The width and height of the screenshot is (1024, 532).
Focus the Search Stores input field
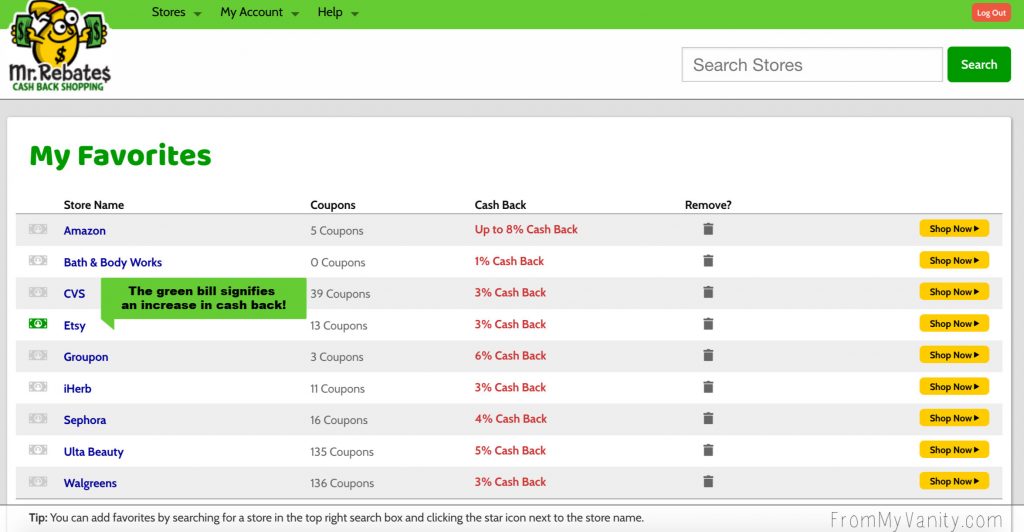[812, 64]
